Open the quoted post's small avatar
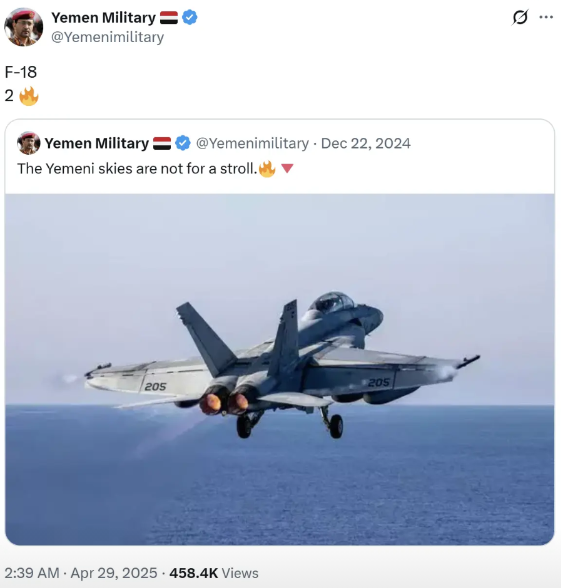Image resolution: width=561 pixels, height=588 pixels. coord(28,143)
